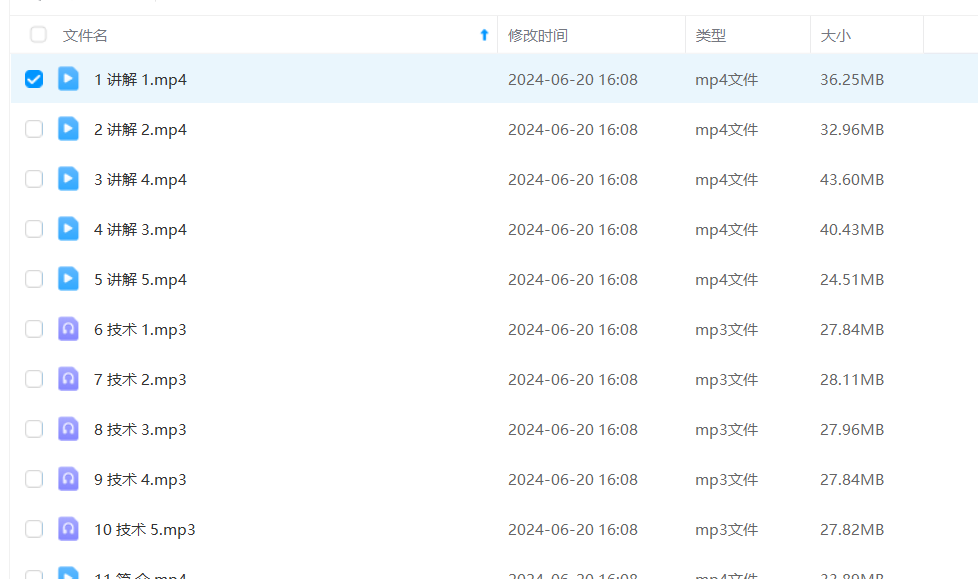Click the 文件名 column header label

(x=85, y=35)
